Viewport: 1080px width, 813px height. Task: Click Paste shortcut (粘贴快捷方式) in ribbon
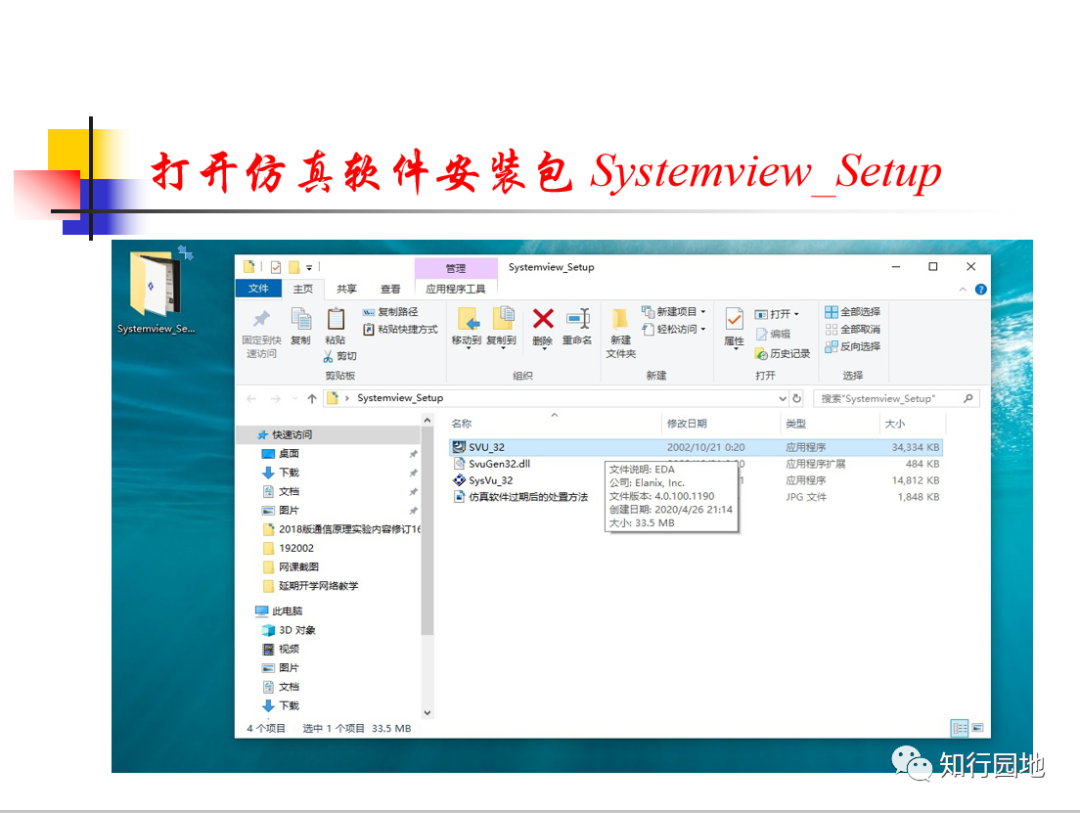400,329
